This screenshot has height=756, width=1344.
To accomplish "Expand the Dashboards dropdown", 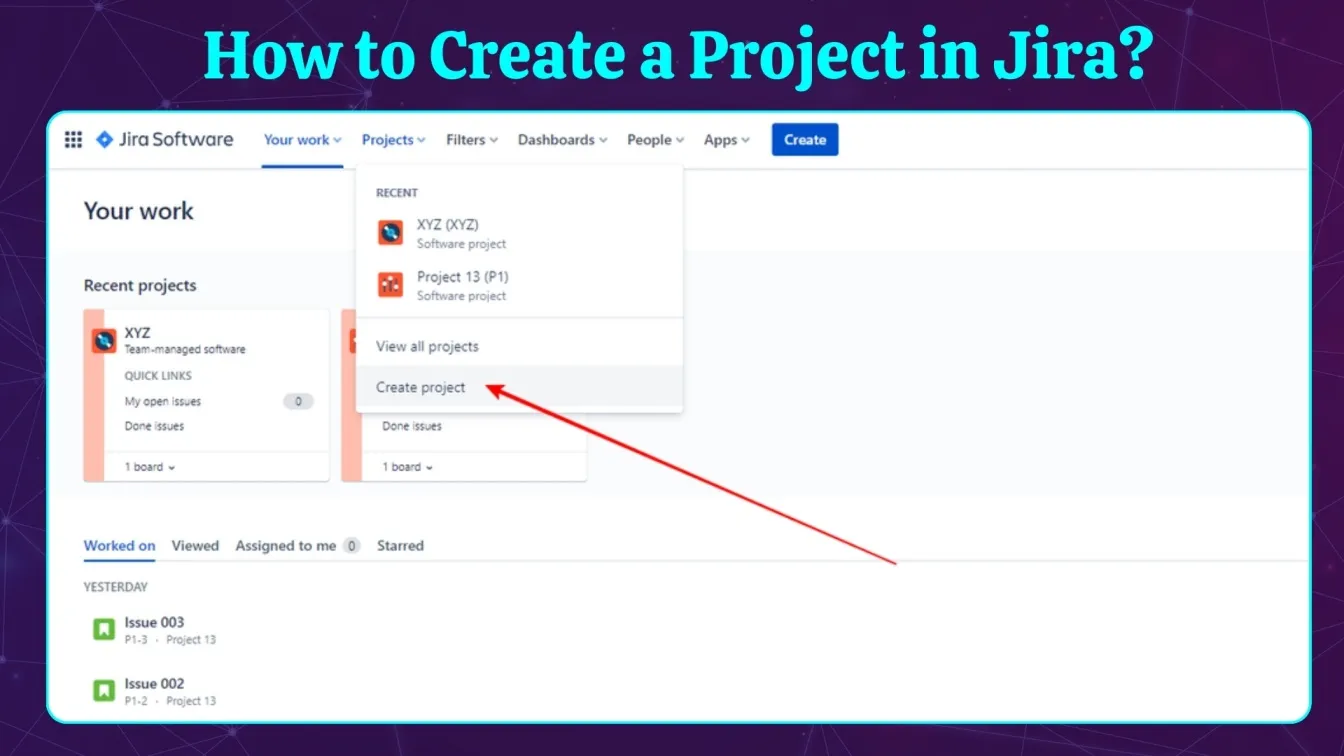I will click(x=562, y=140).
